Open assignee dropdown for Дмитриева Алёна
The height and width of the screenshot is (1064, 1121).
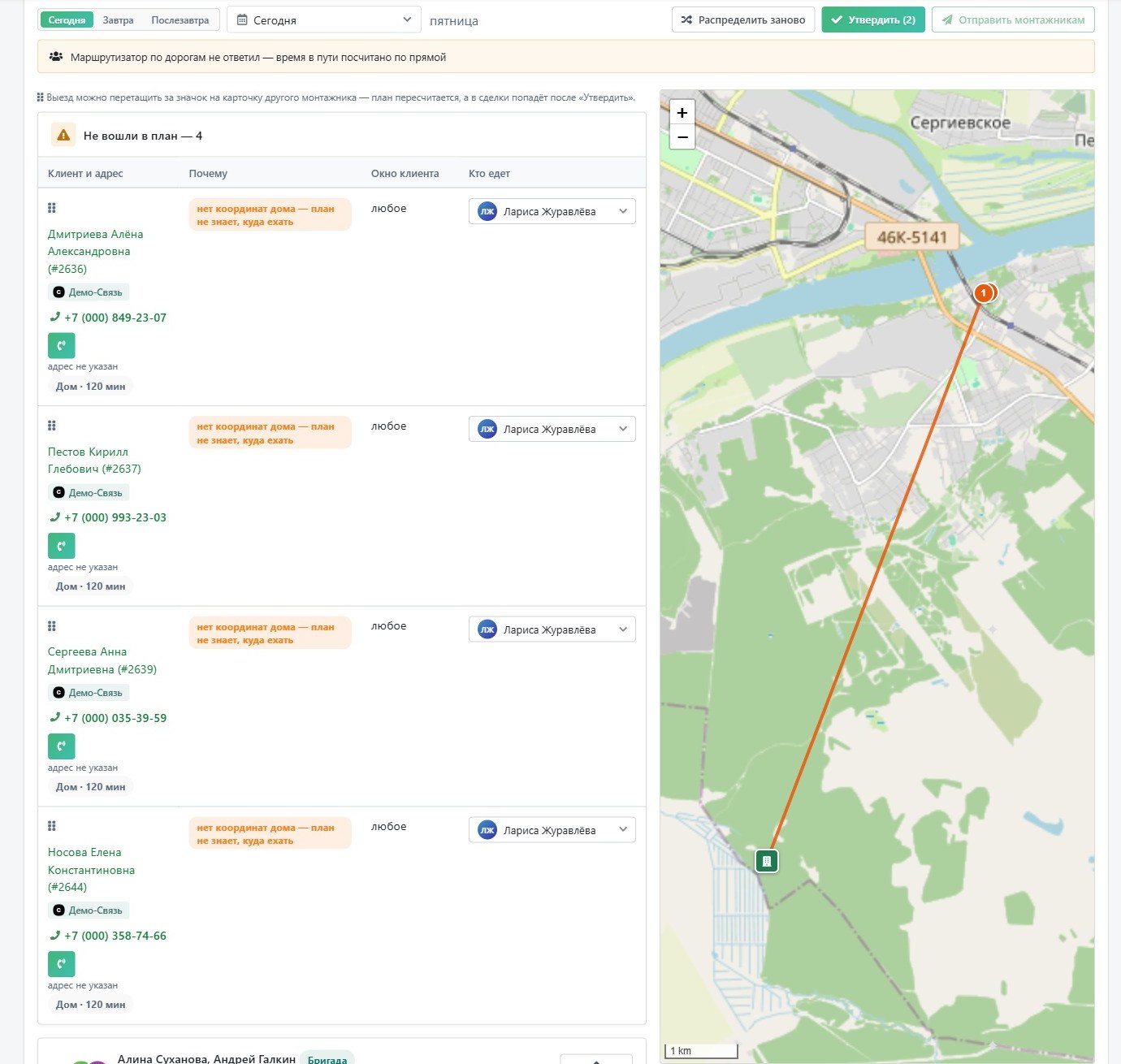[552, 211]
